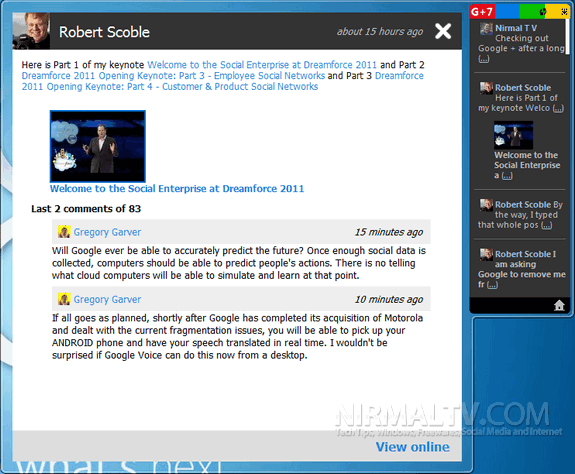Screen dimensions: 575x474
Task: Close the Robert Scoble post flyout
Action: coord(443,31)
